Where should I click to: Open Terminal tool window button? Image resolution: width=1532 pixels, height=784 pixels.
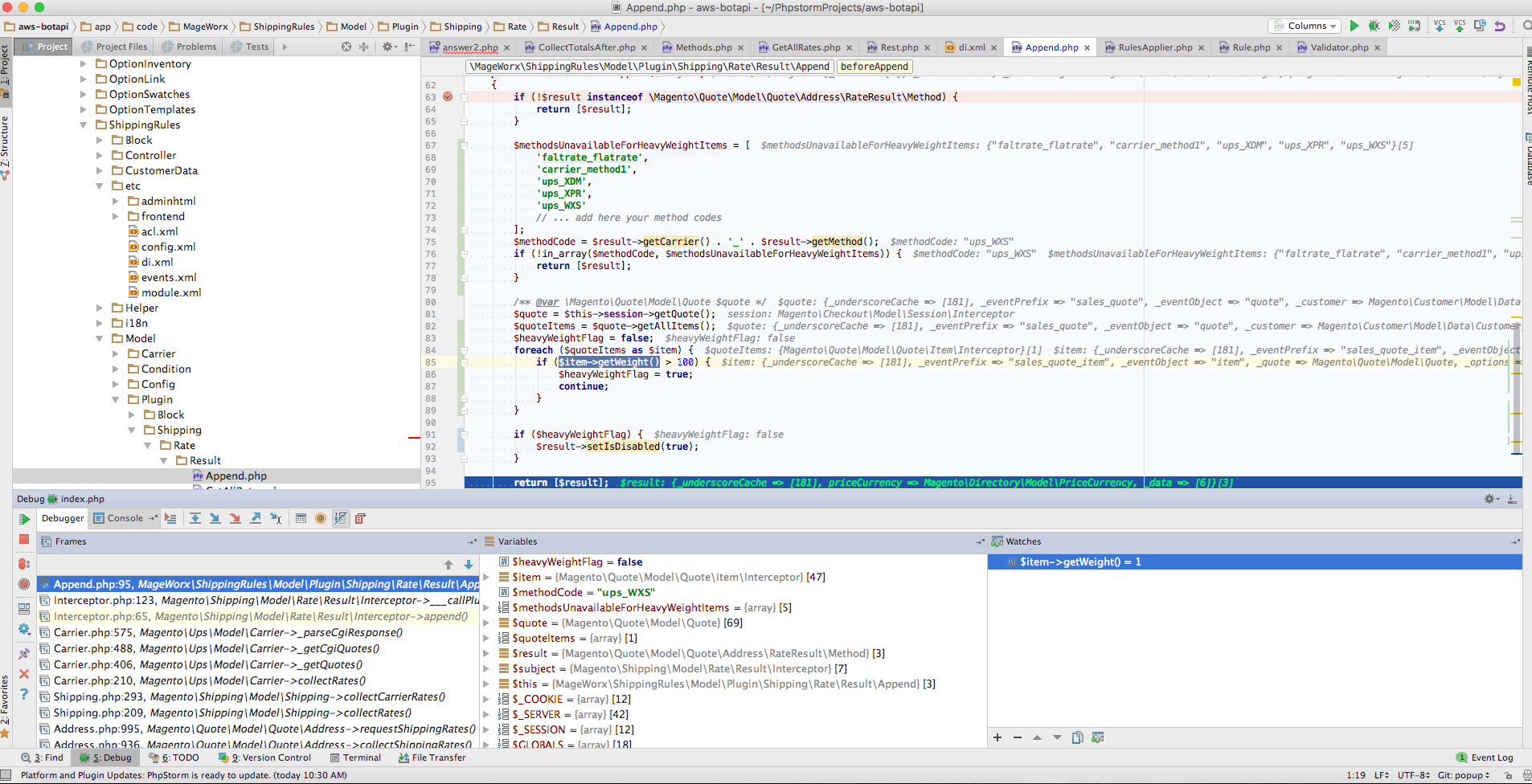pyautogui.click(x=354, y=757)
